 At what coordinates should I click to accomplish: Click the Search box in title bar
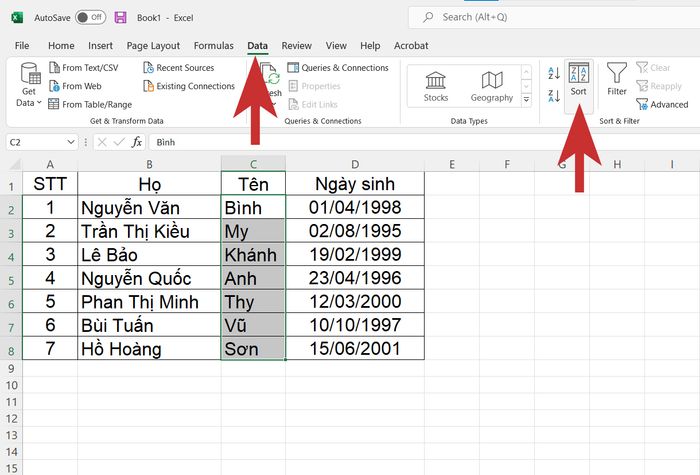[554, 17]
